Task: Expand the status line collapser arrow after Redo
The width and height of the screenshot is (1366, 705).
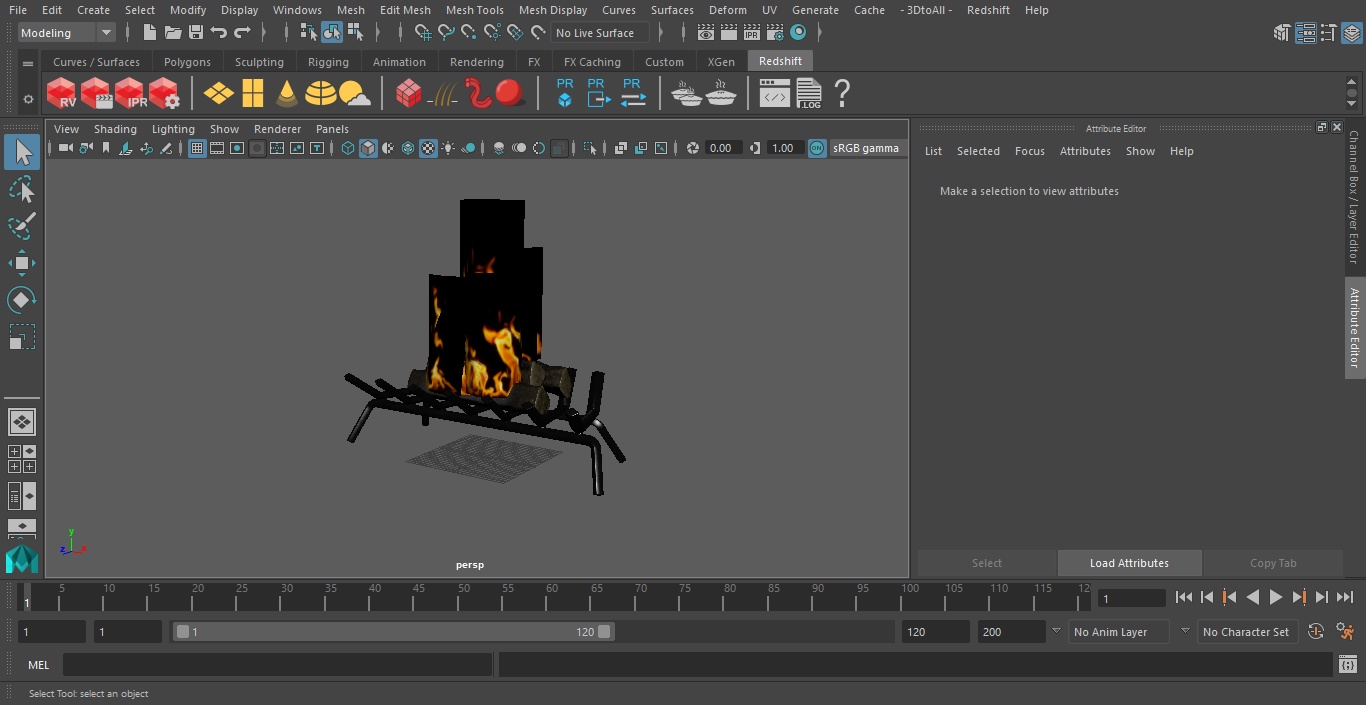Action: [x=264, y=33]
